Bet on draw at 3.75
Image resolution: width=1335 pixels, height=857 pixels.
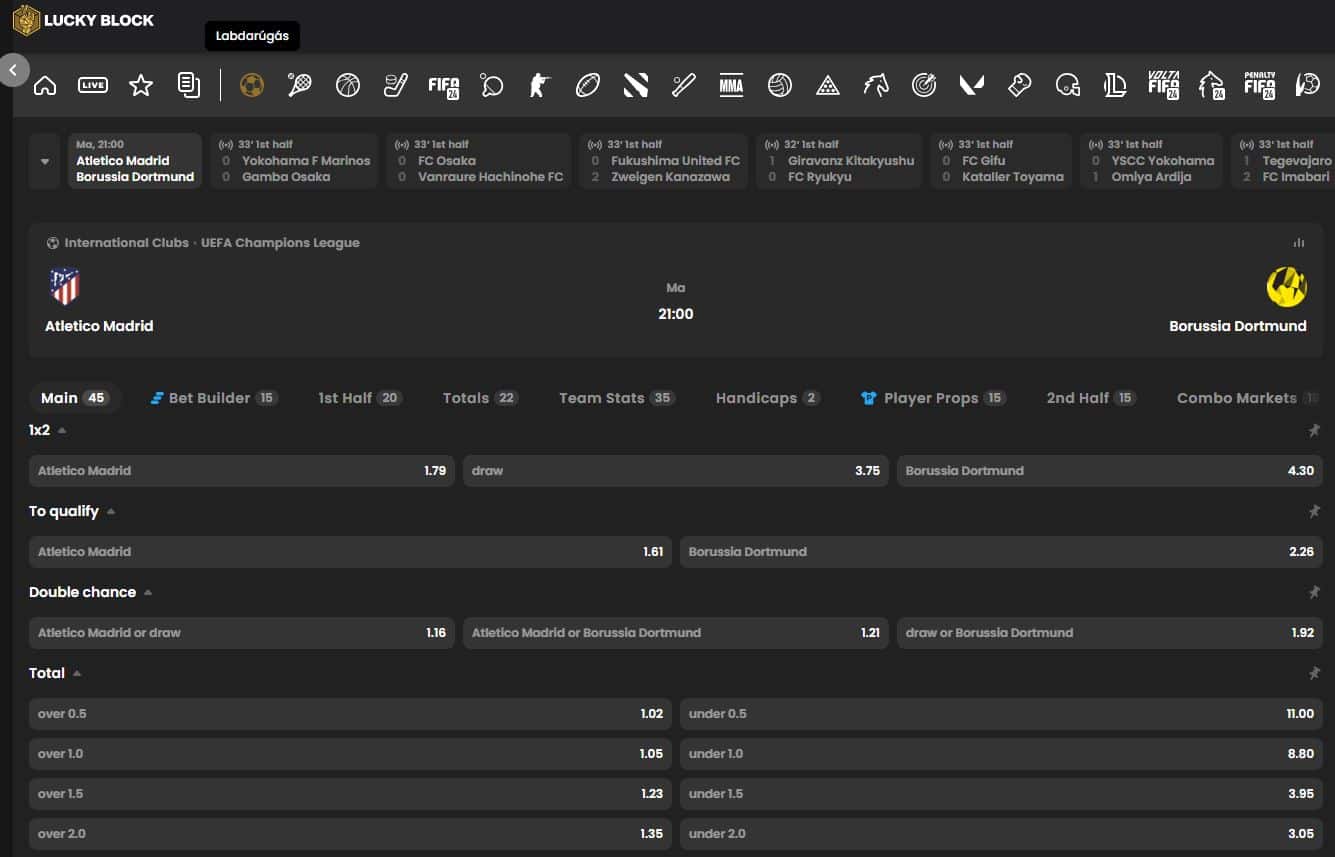(675, 470)
